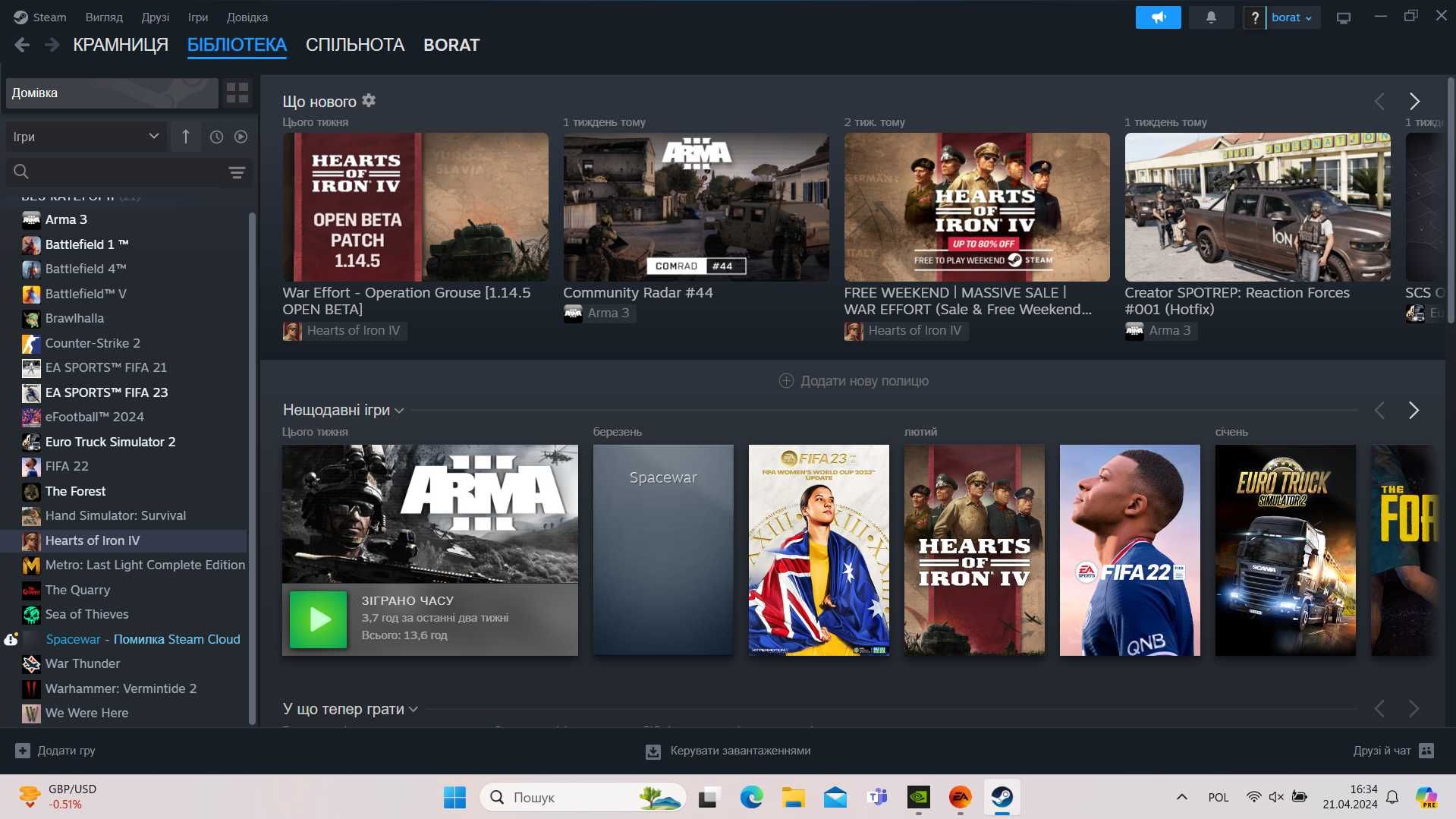Viewport: 1456px width, 819px height.
Task: Show hidden tray icons chevron
Action: pyautogui.click(x=1181, y=798)
